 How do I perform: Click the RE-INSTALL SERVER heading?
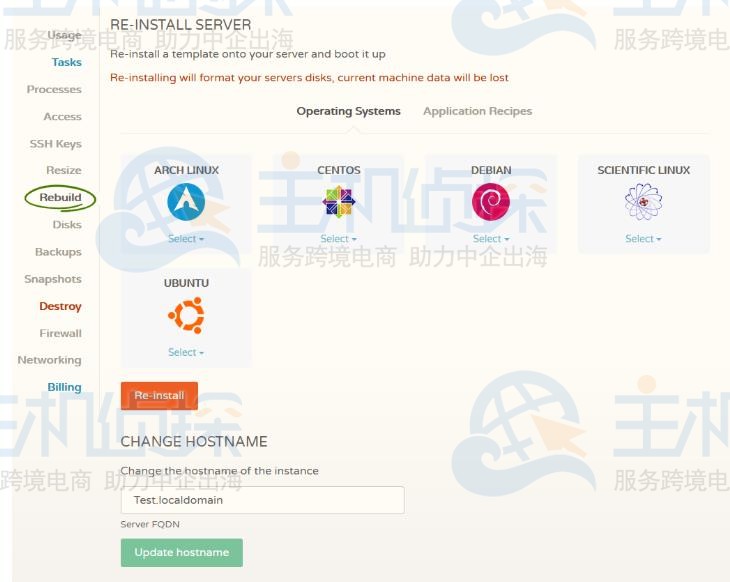[181, 25]
